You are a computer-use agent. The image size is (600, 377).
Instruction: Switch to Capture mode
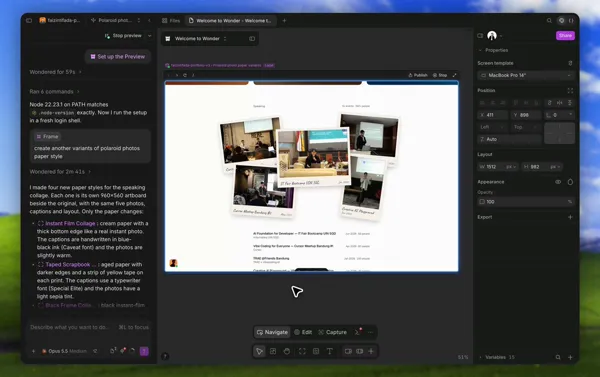333,332
